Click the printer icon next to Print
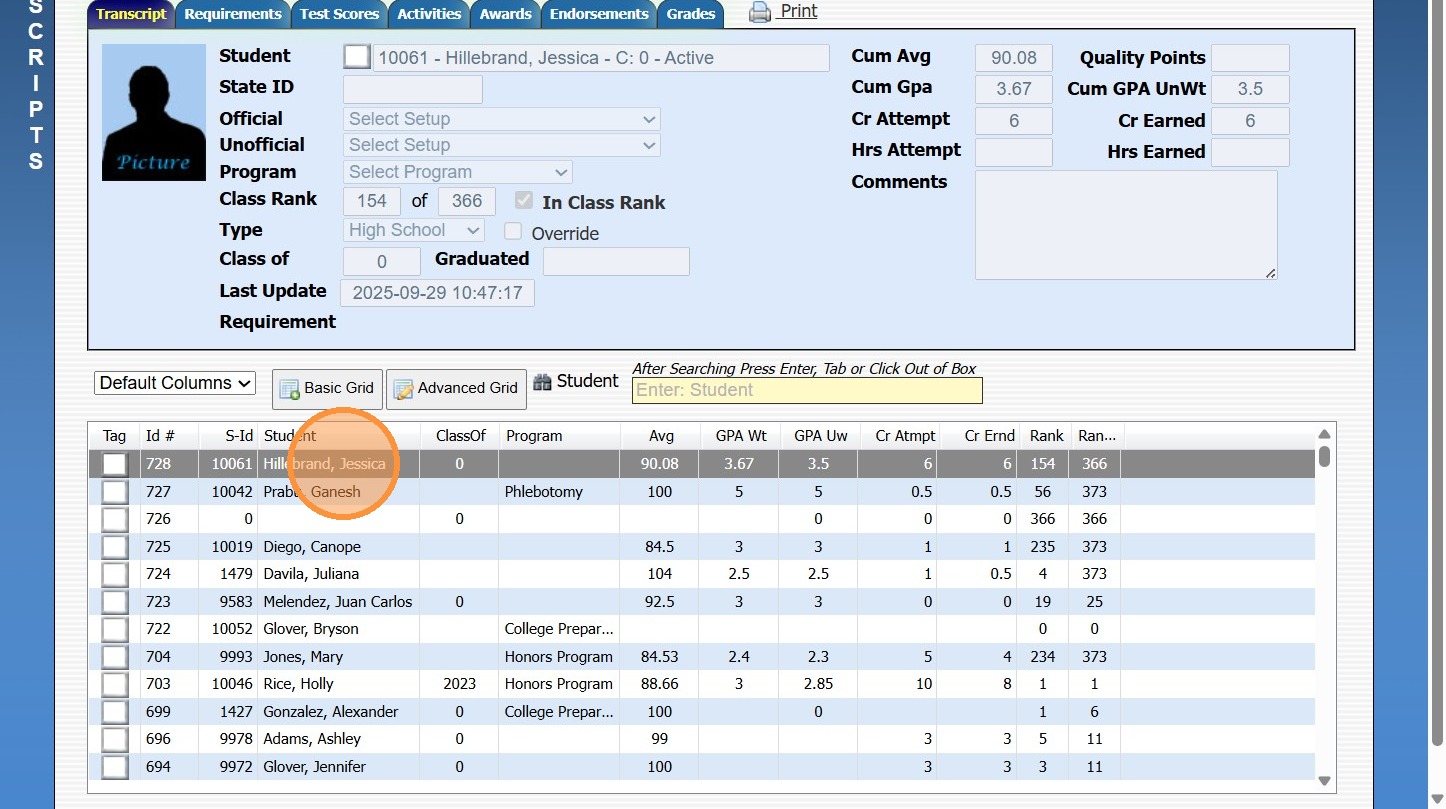This screenshot has height=809, width=1446. [x=760, y=13]
